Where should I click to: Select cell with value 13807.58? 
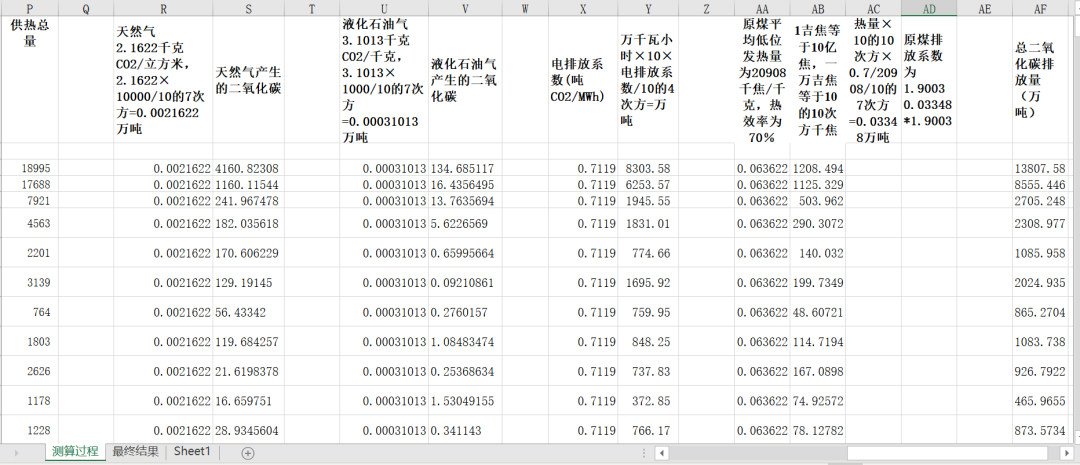point(1040,168)
